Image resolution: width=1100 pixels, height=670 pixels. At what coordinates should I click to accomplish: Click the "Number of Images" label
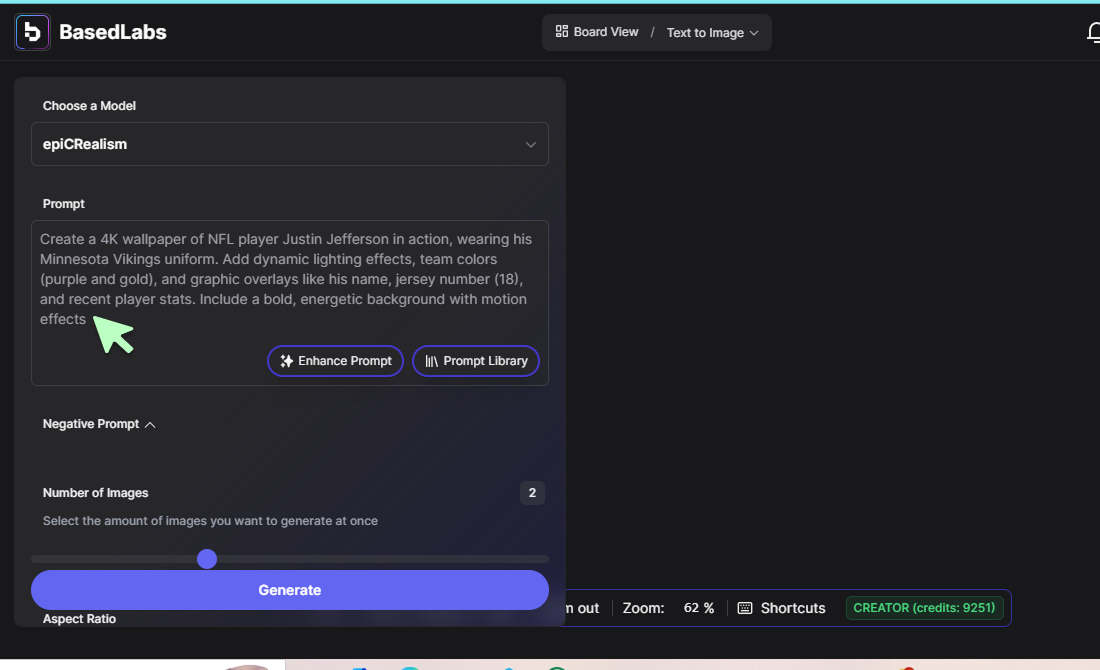(95, 493)
